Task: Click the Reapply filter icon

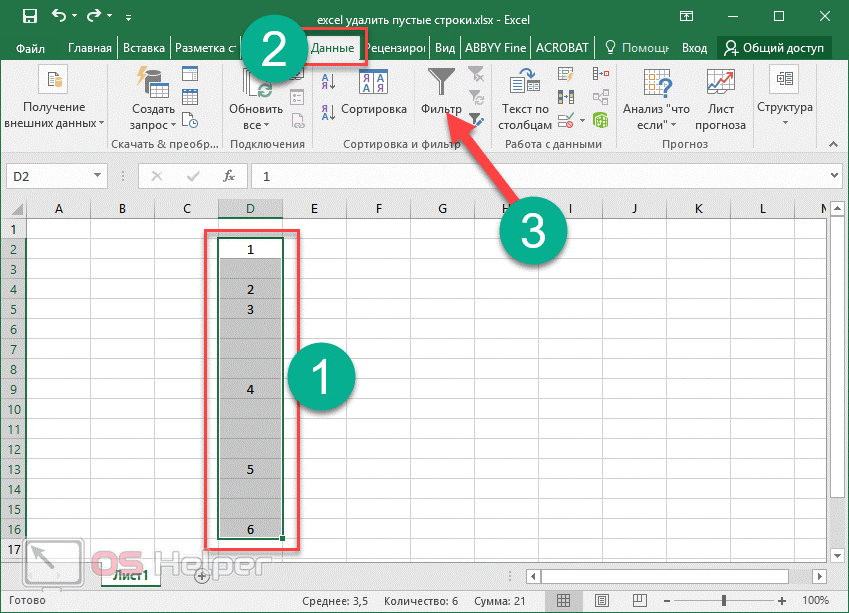Action: coord(476,97)
